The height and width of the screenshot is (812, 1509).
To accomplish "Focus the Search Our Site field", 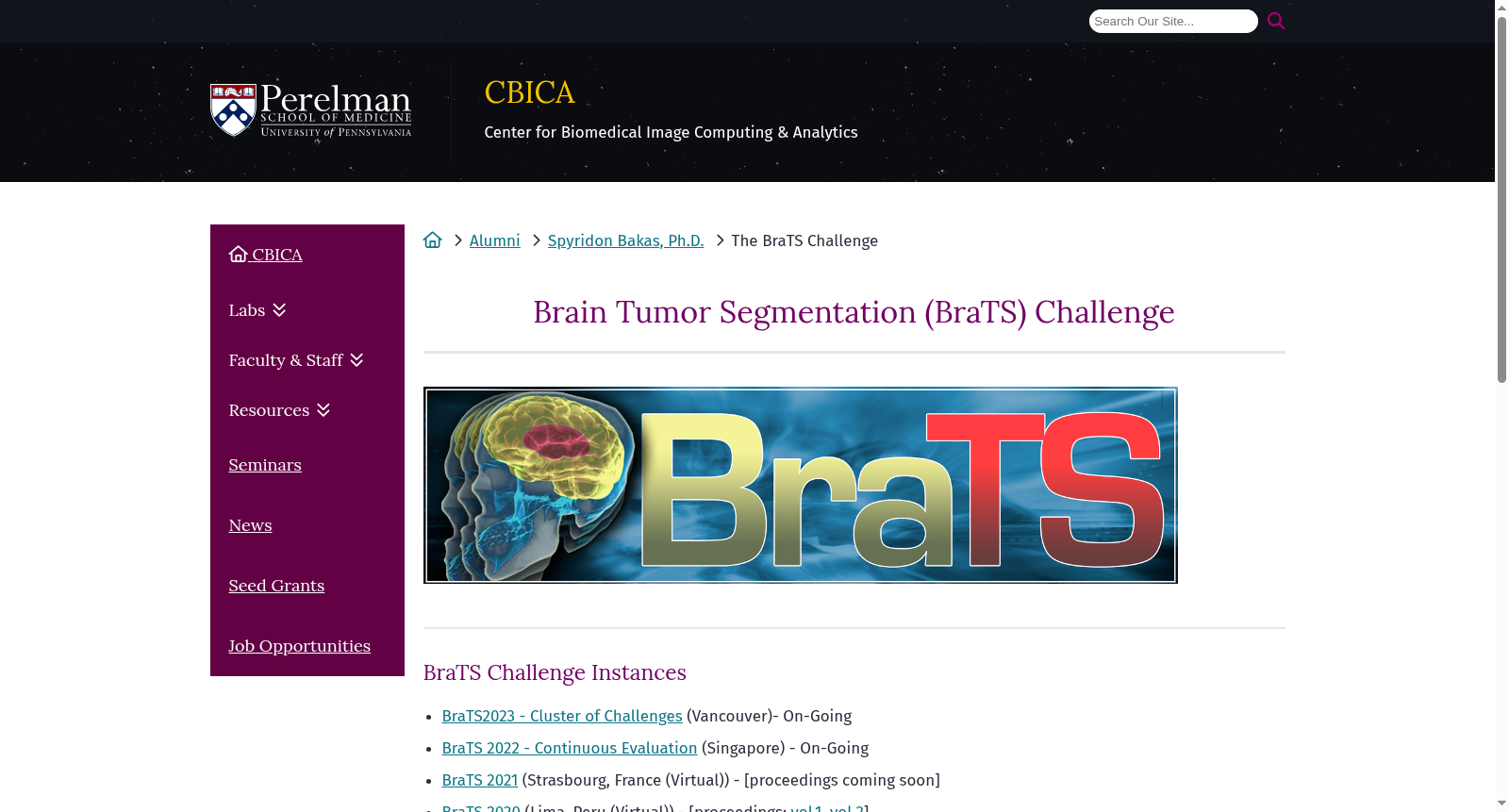I will tap(1173, 21).
